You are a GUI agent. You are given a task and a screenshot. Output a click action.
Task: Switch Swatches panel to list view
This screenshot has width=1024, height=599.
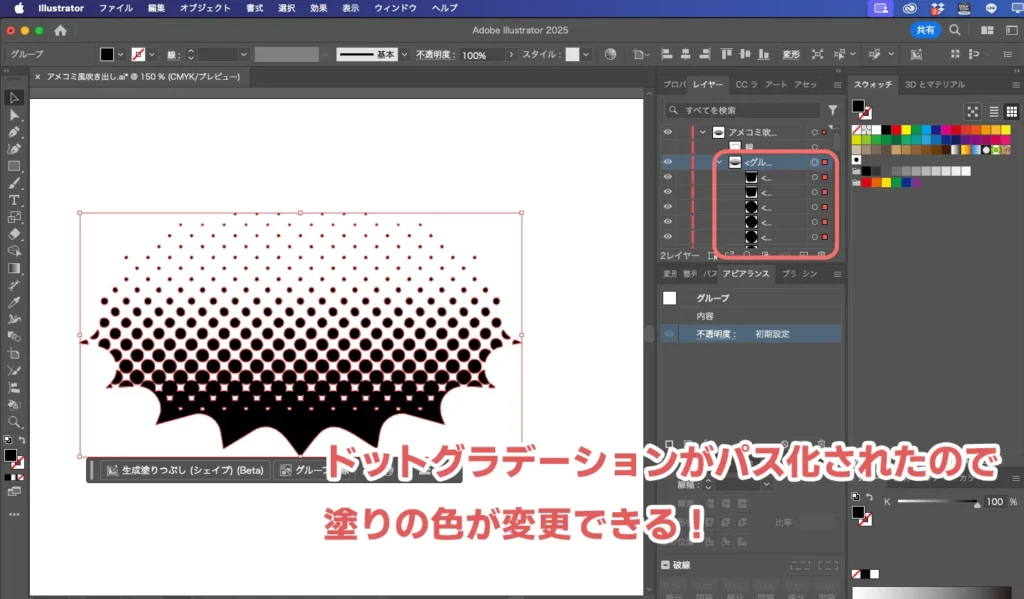coord(994,111)
